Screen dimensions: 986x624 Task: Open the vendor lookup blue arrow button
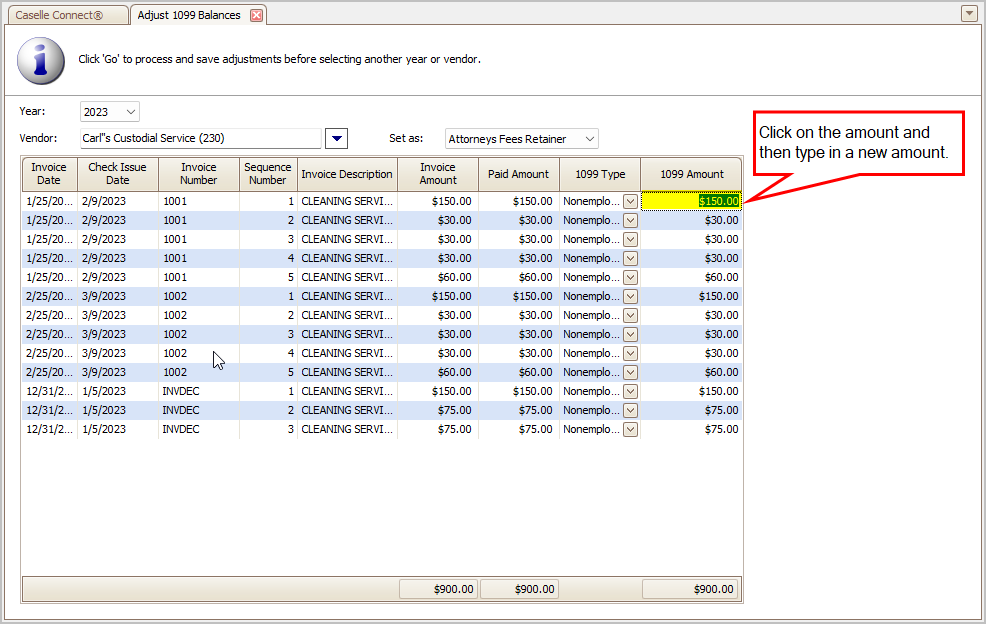coord(337,138)
